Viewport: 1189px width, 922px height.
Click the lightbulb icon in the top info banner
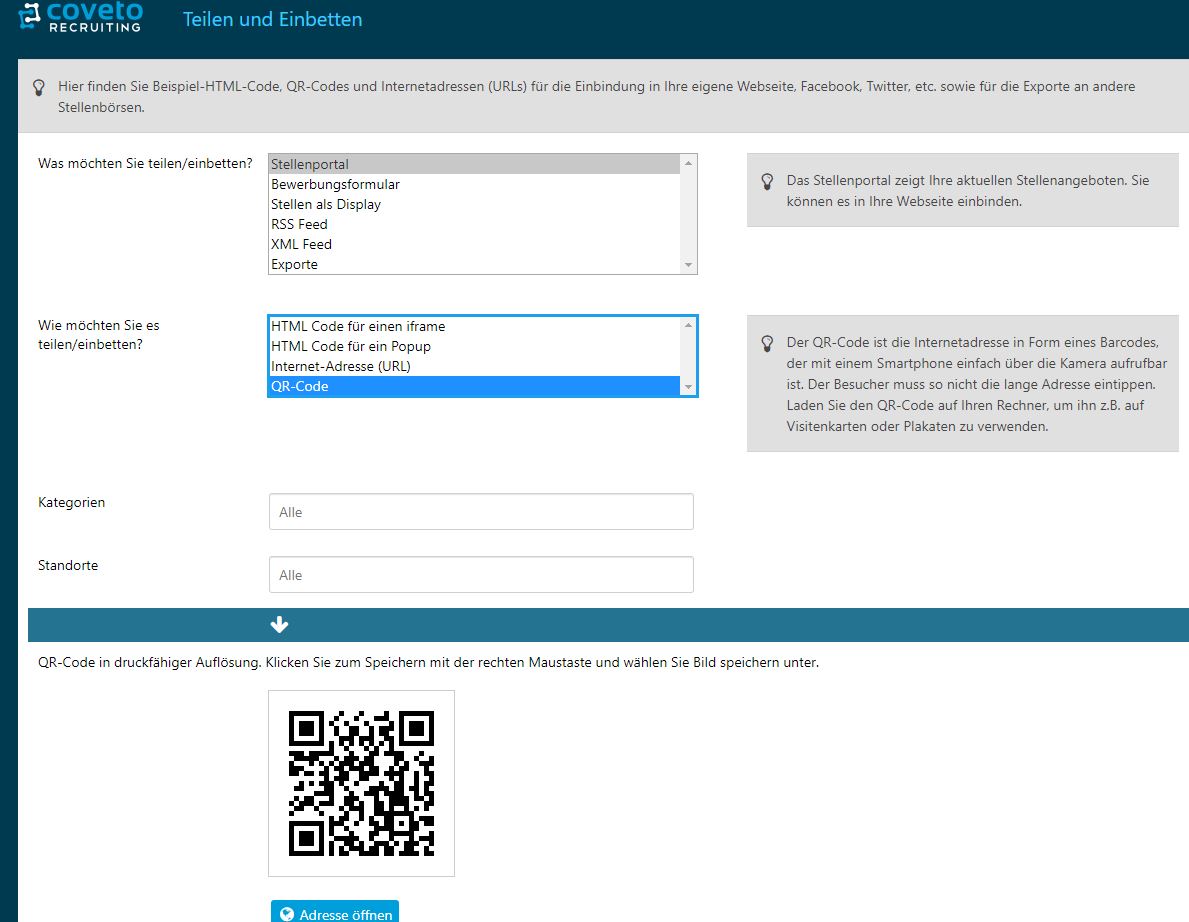coord(39,87)
